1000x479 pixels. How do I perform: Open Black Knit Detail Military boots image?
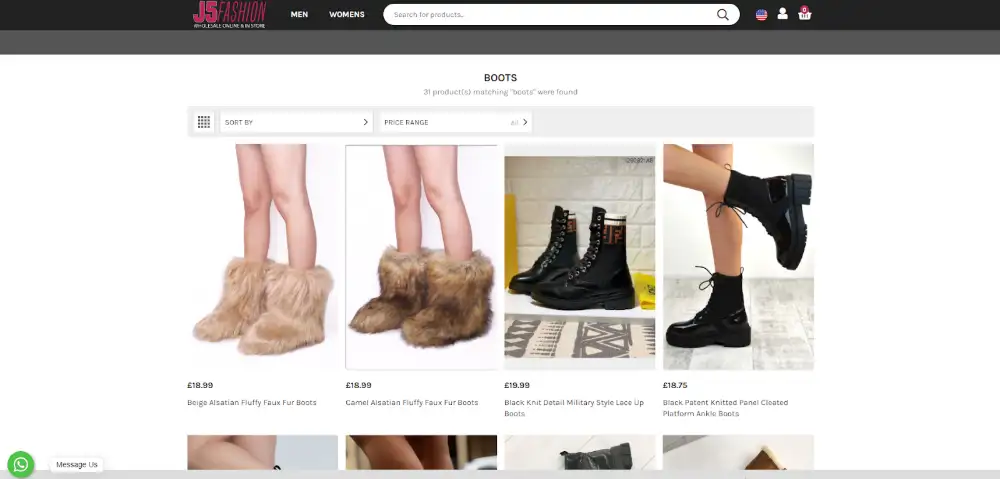[x=580, y=256]
